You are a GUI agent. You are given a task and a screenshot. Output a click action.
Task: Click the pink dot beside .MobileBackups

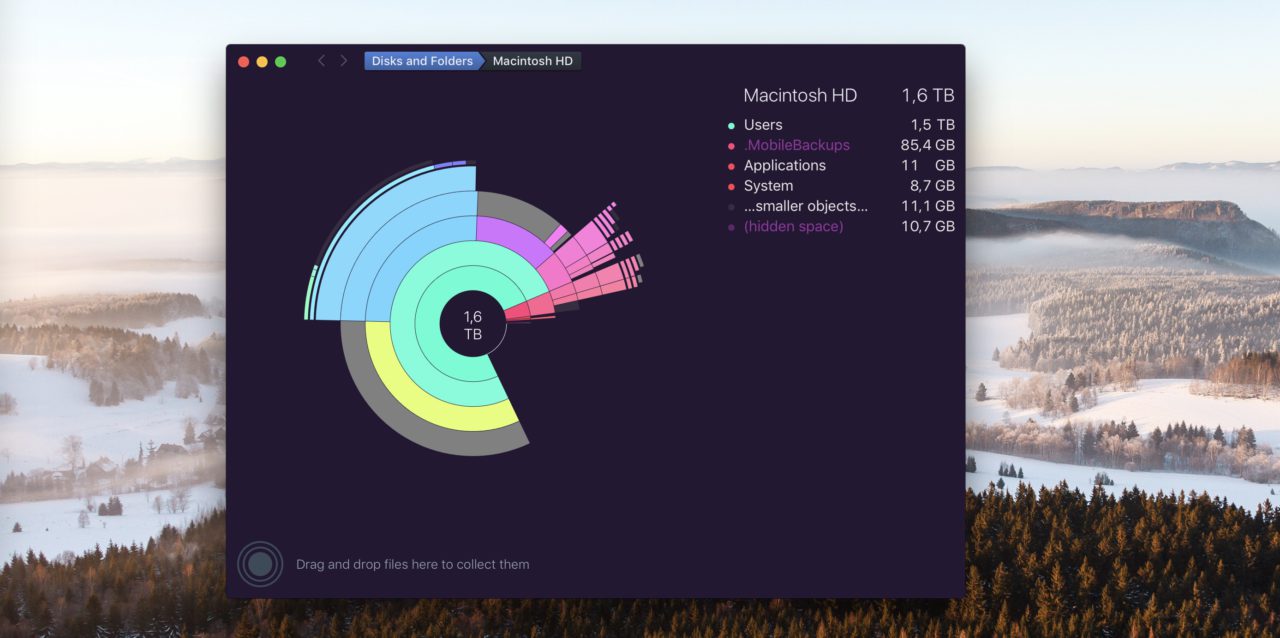[732, 146]
